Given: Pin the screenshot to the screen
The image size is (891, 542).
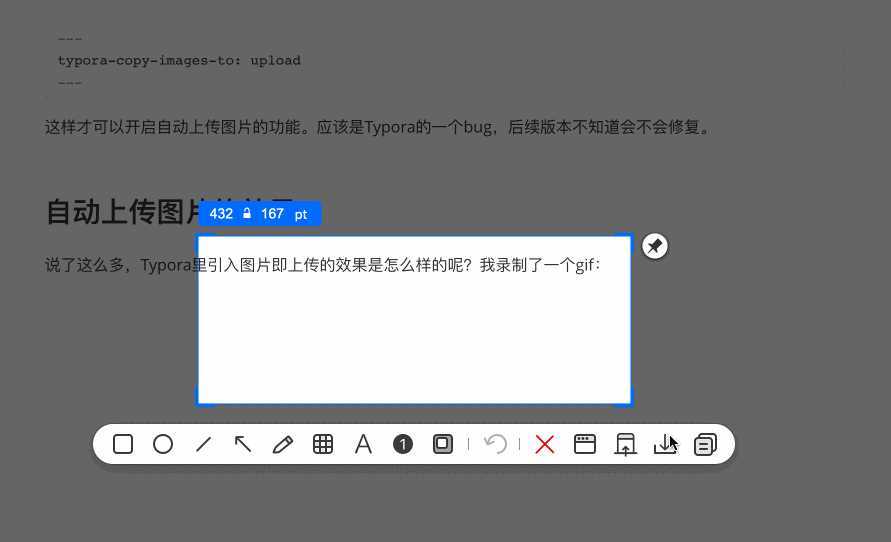Looking at the screenshot, I should coord(655,246).
